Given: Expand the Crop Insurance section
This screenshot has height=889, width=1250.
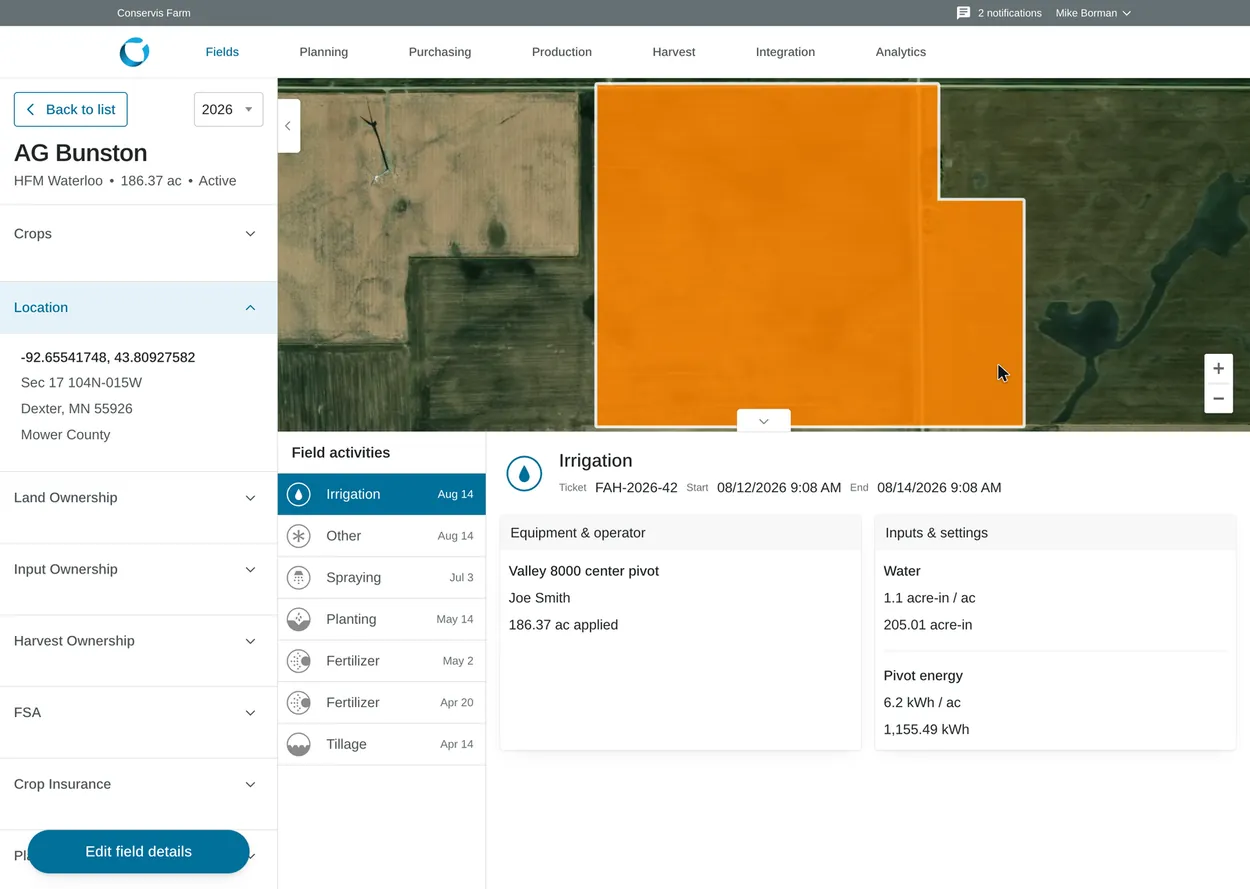Looking at the screenshot, I should pos(138,785).
